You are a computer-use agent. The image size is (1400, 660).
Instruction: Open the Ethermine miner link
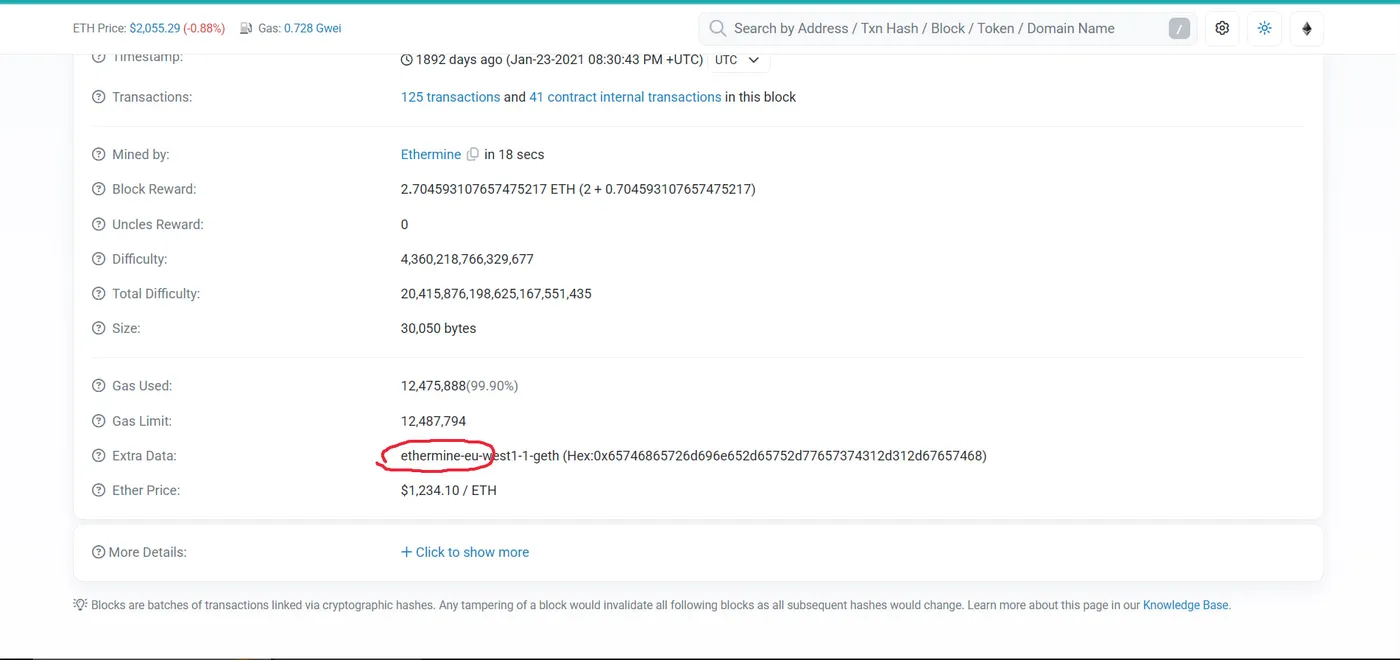pyautogui.click(x=431, y=154)
